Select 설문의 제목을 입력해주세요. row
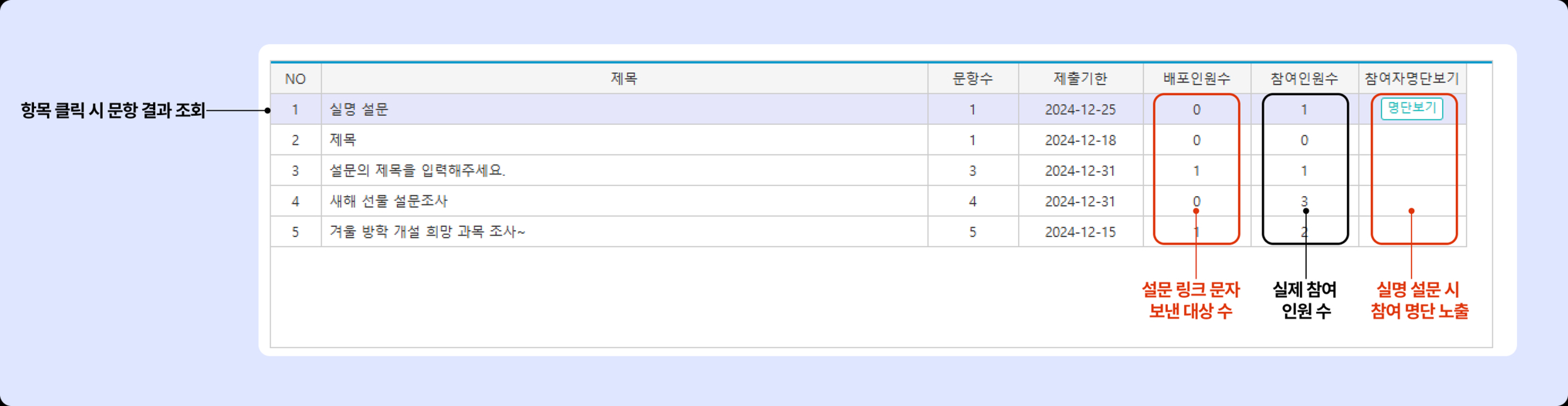1568x406 pixels. click(x=418, y=171)
